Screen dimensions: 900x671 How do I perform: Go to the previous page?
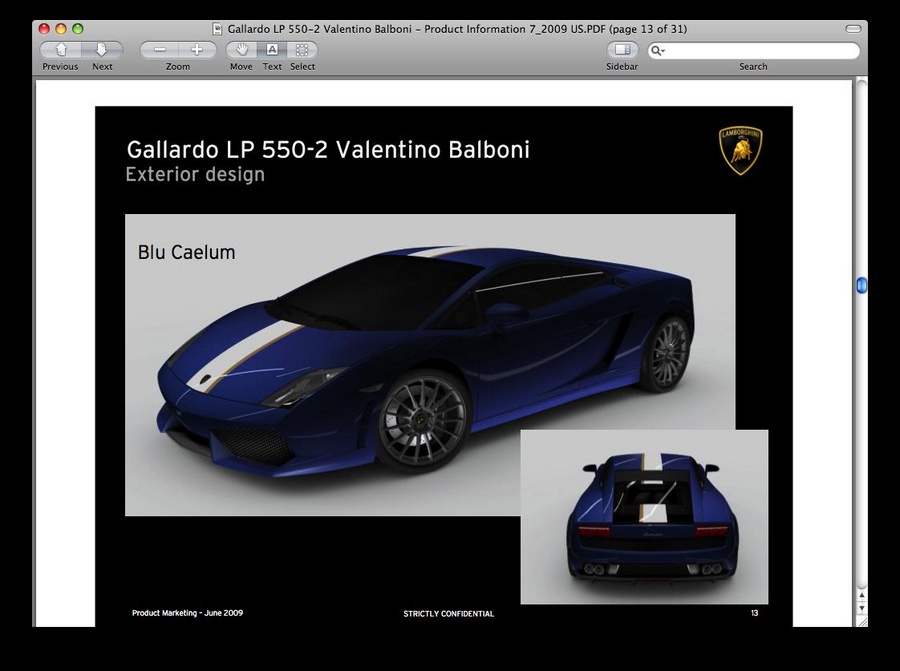coord(61,49)
